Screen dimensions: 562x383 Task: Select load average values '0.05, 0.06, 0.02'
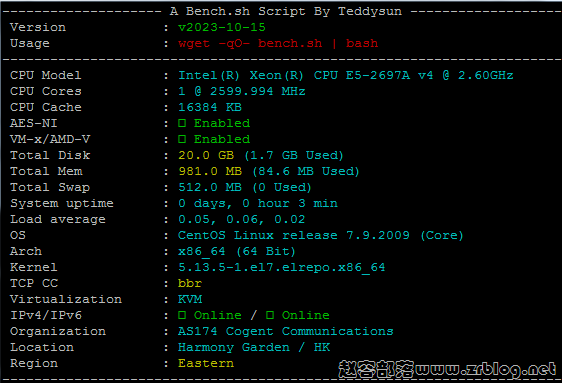point(242,219)
